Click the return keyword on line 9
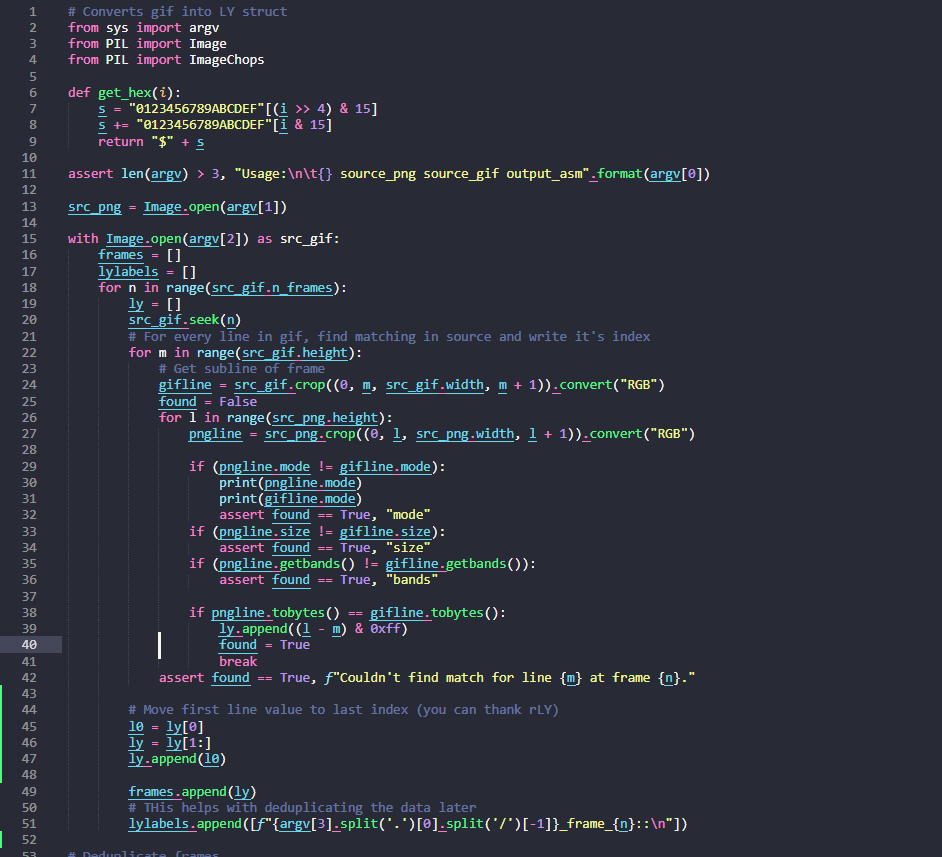 coord(120,141)
